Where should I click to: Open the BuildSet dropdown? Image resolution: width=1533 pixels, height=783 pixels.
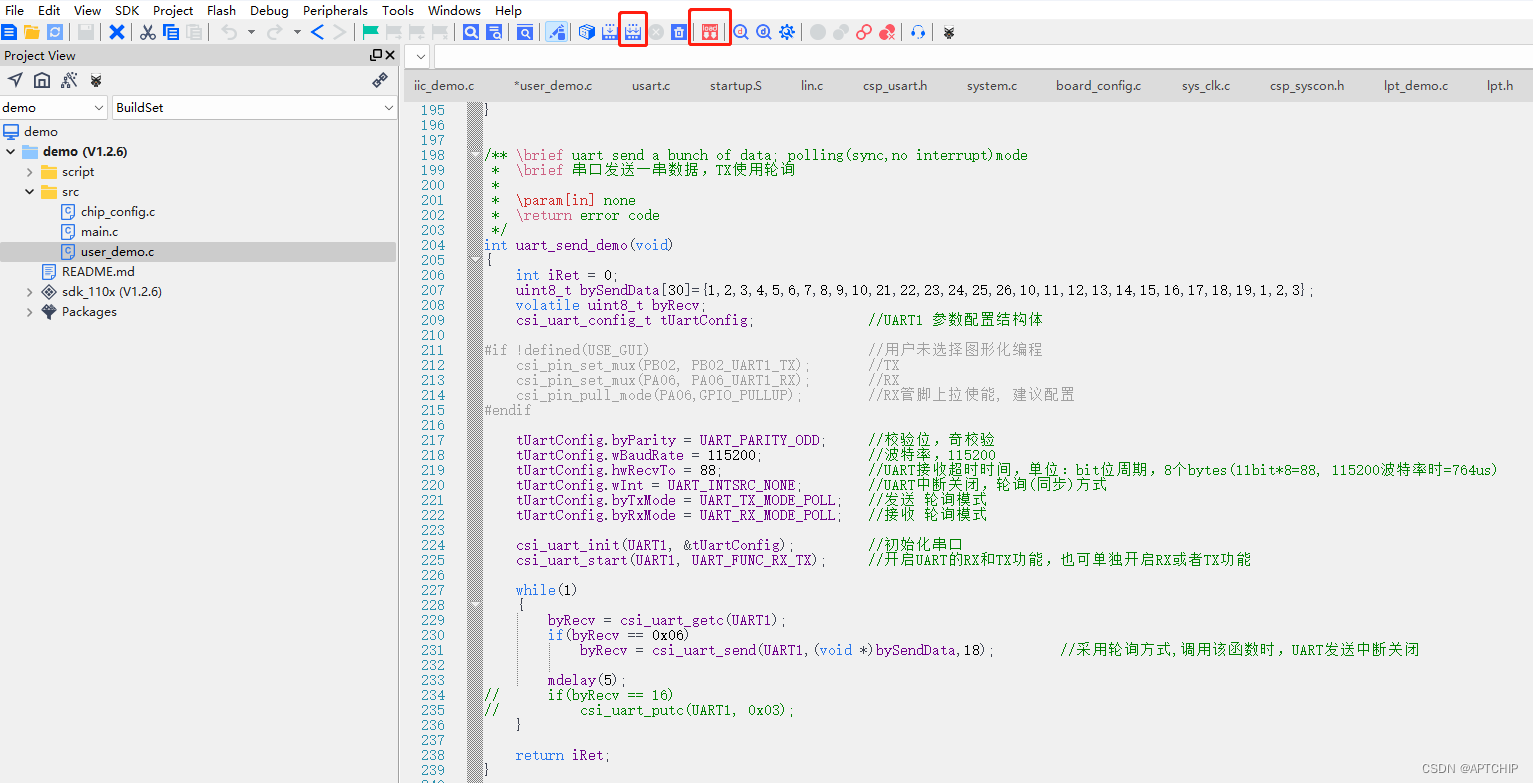(x=253, y=107)
